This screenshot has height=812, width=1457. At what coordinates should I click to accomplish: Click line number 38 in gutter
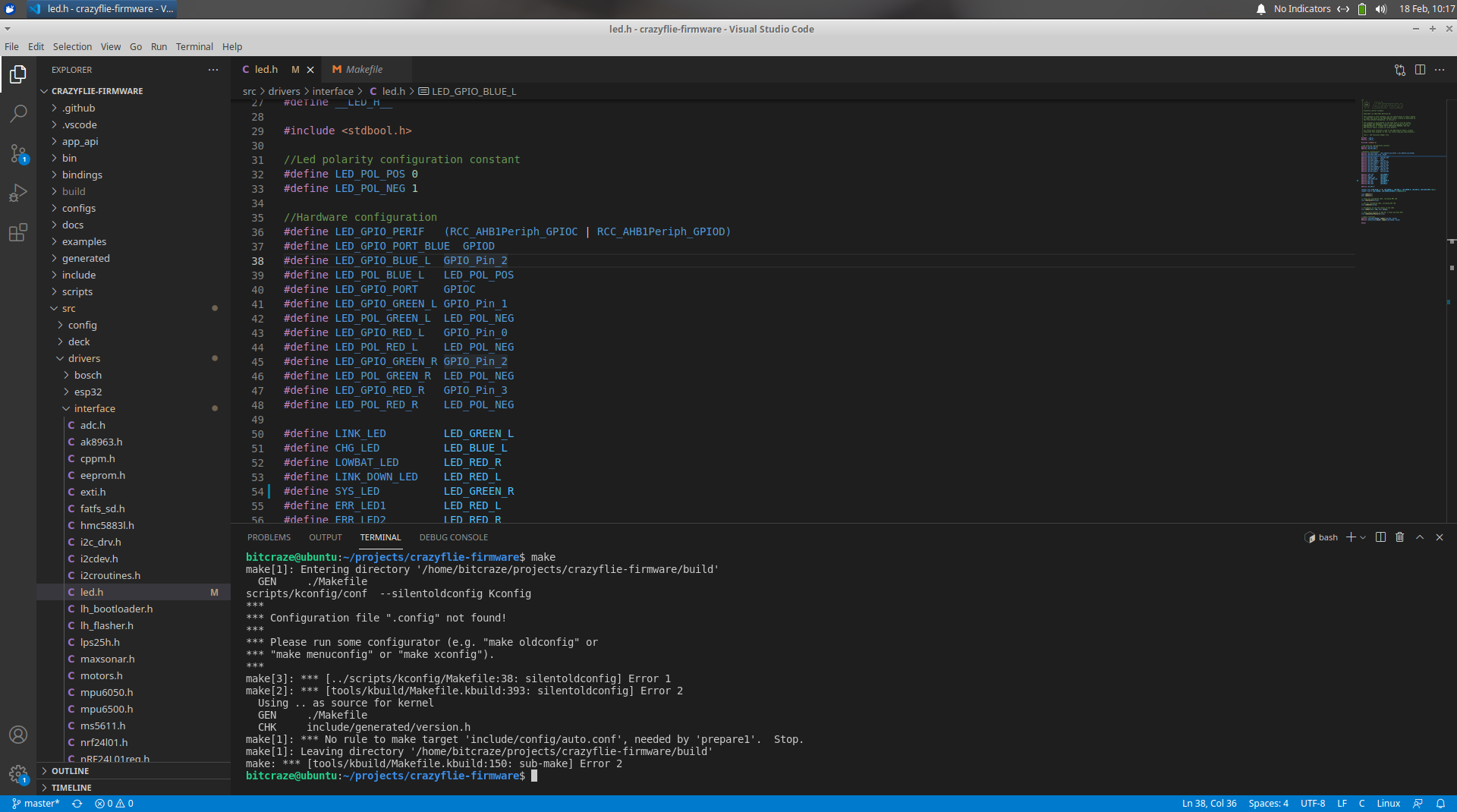258,261
